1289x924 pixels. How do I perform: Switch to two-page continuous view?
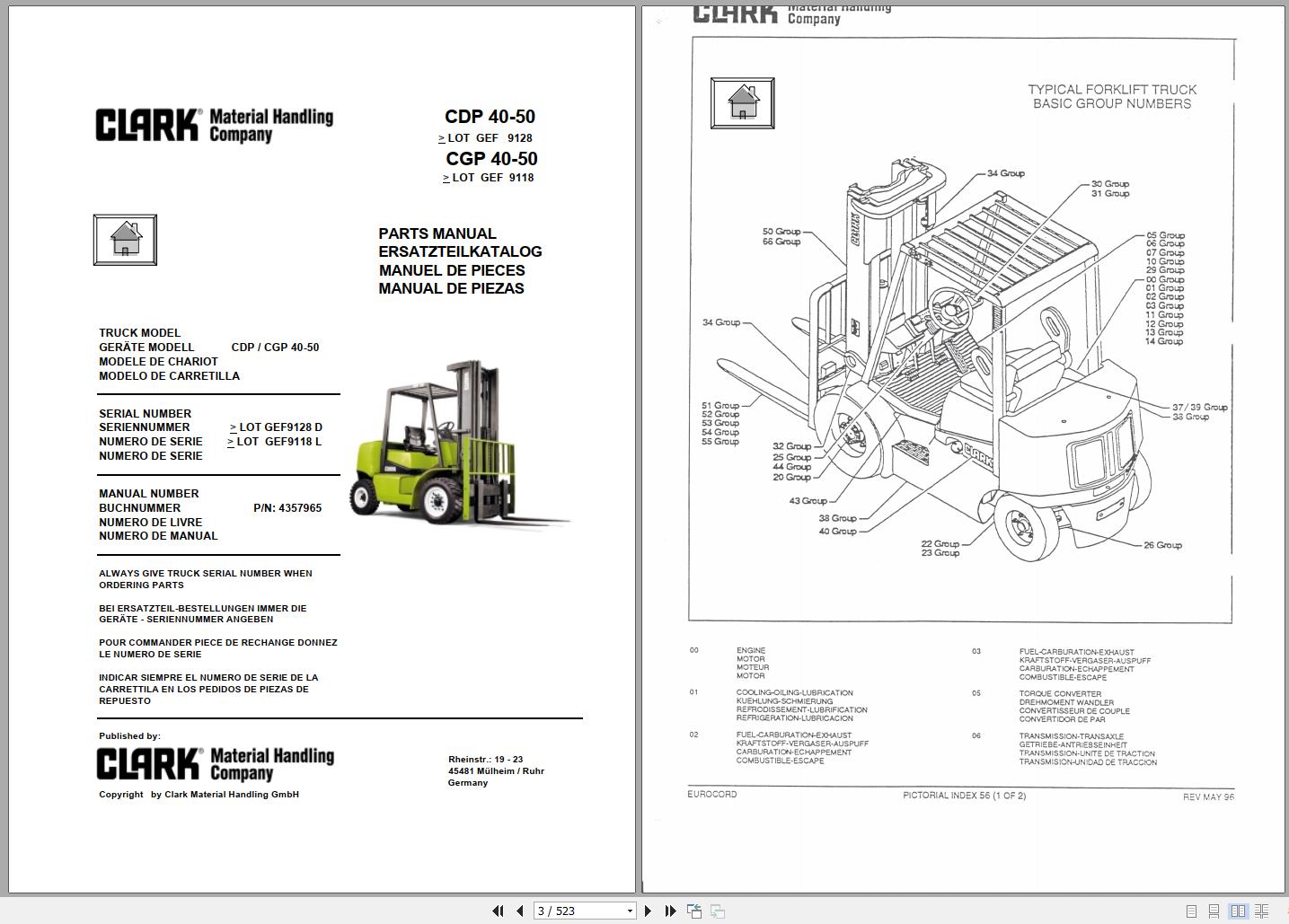1262,911
